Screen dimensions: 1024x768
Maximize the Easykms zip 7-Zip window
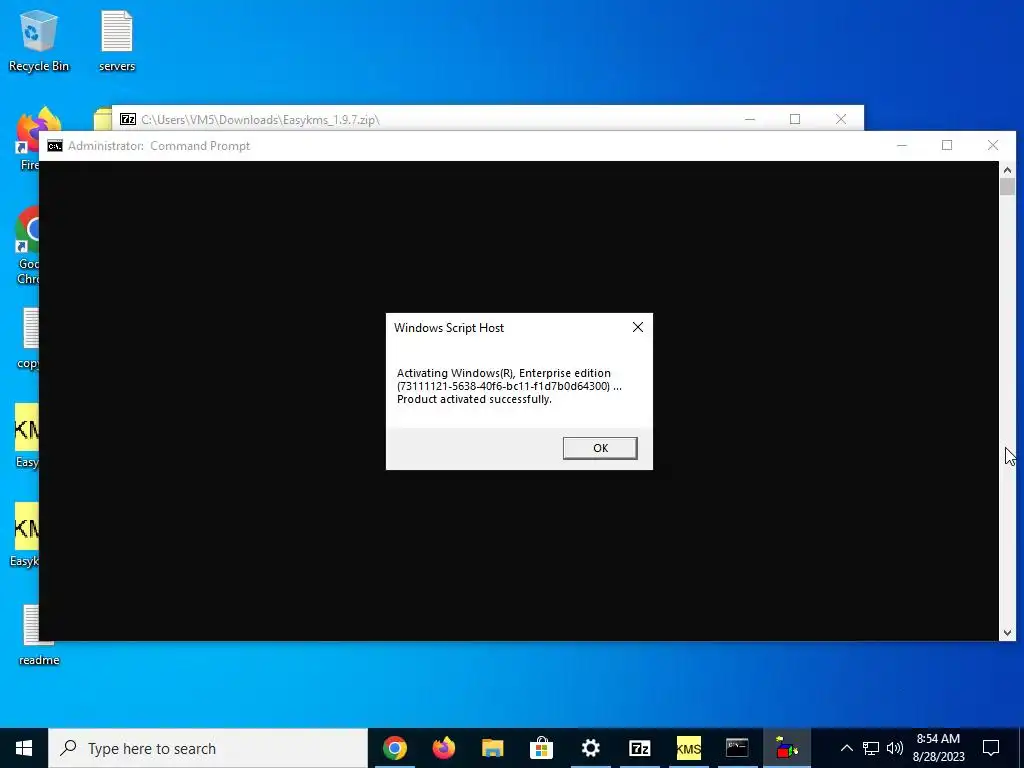pyautogui.click(x=795, y=119)
